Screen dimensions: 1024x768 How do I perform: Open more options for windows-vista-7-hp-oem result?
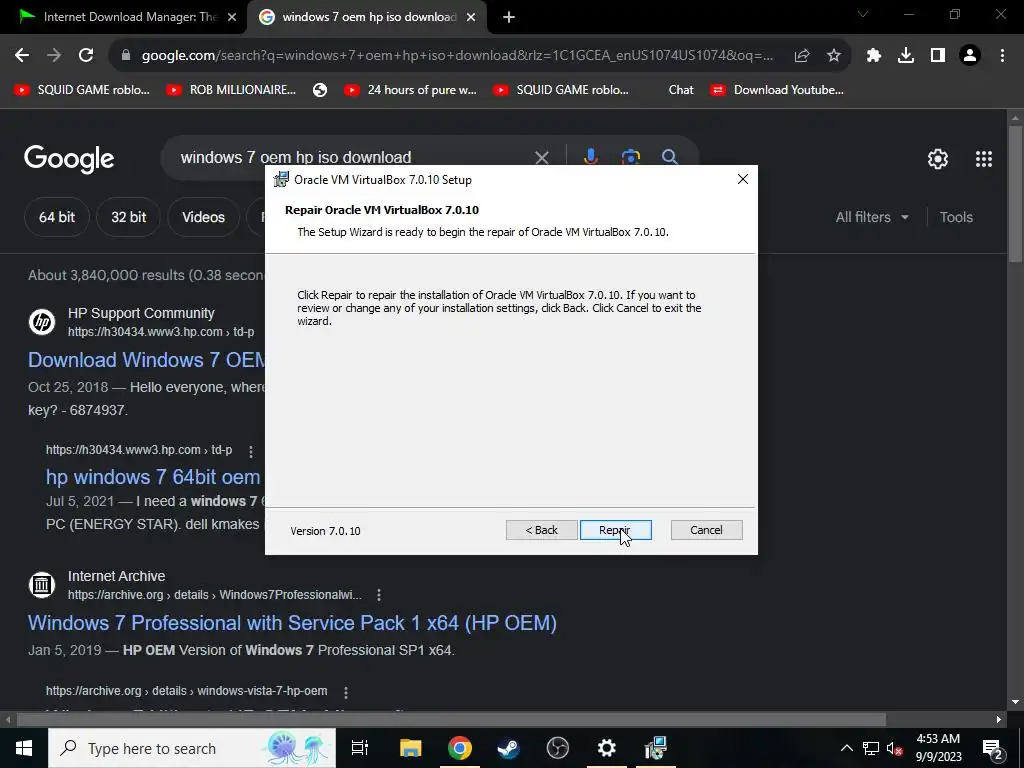click(x=345, y=692)
